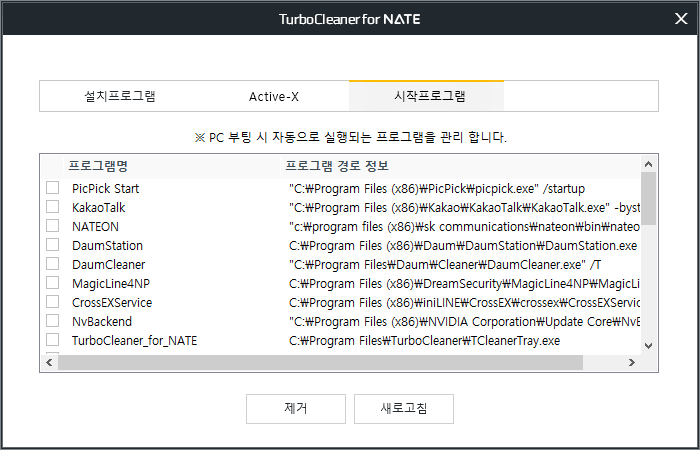Select the NATEON program name
Screen dimensions: 700x450
96,227
